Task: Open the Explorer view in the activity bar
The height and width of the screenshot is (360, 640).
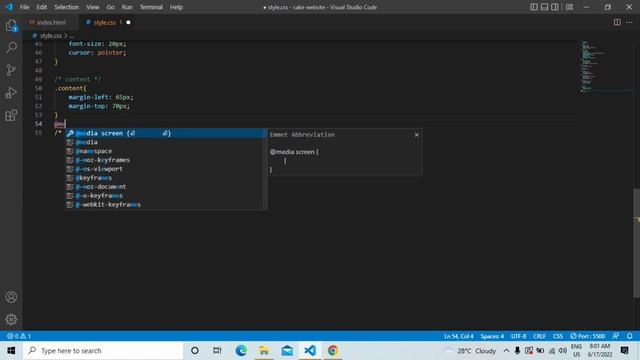Action: pos(11,26)
